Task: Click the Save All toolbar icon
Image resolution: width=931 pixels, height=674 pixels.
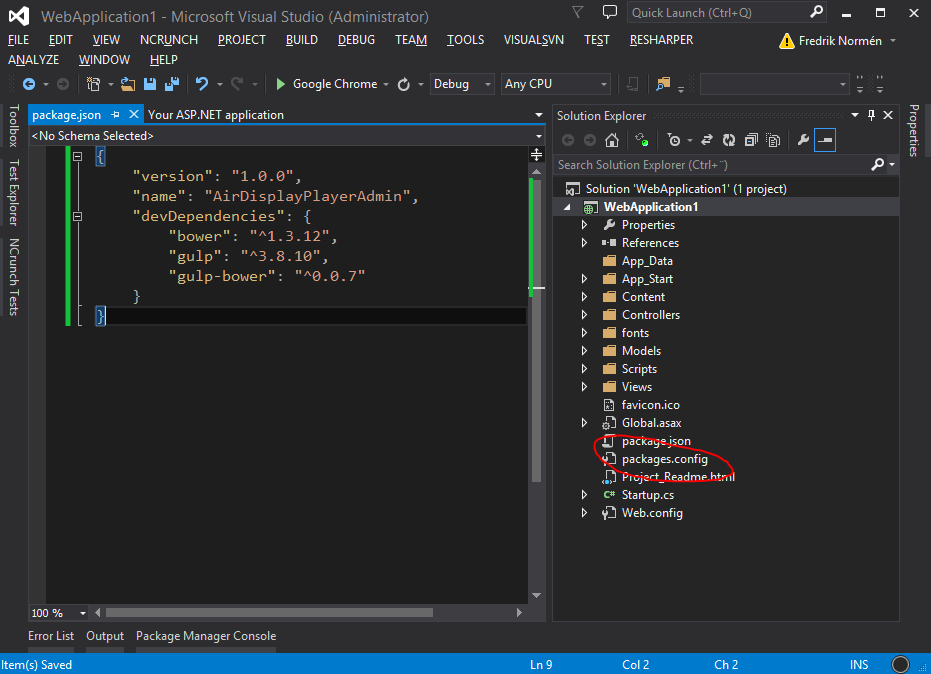Action: point(172,84)
